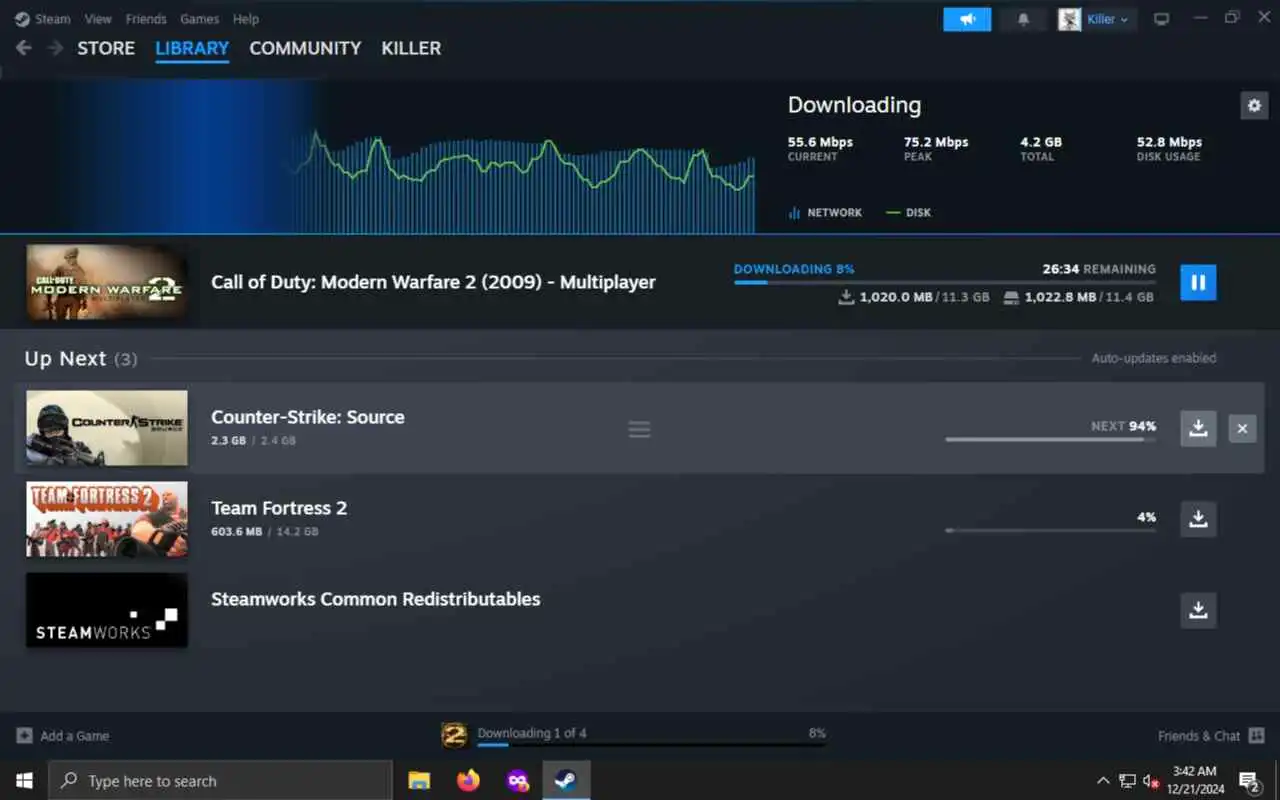The image size is (1280, 800).
Task: Open download settings gear icon
Action: coord(1254,105)
